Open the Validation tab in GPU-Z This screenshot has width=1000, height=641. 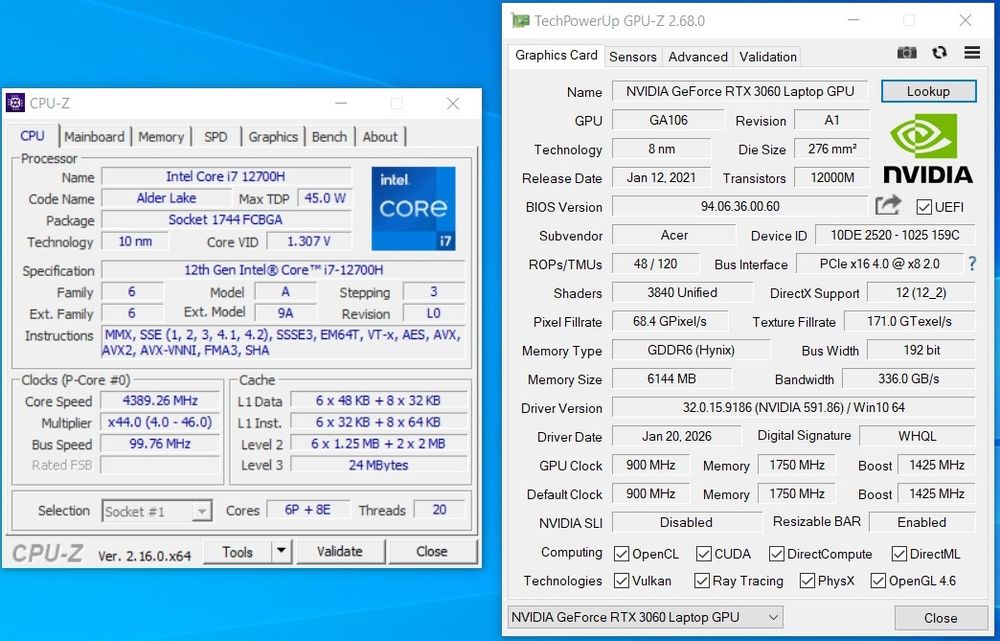[768, 57]
